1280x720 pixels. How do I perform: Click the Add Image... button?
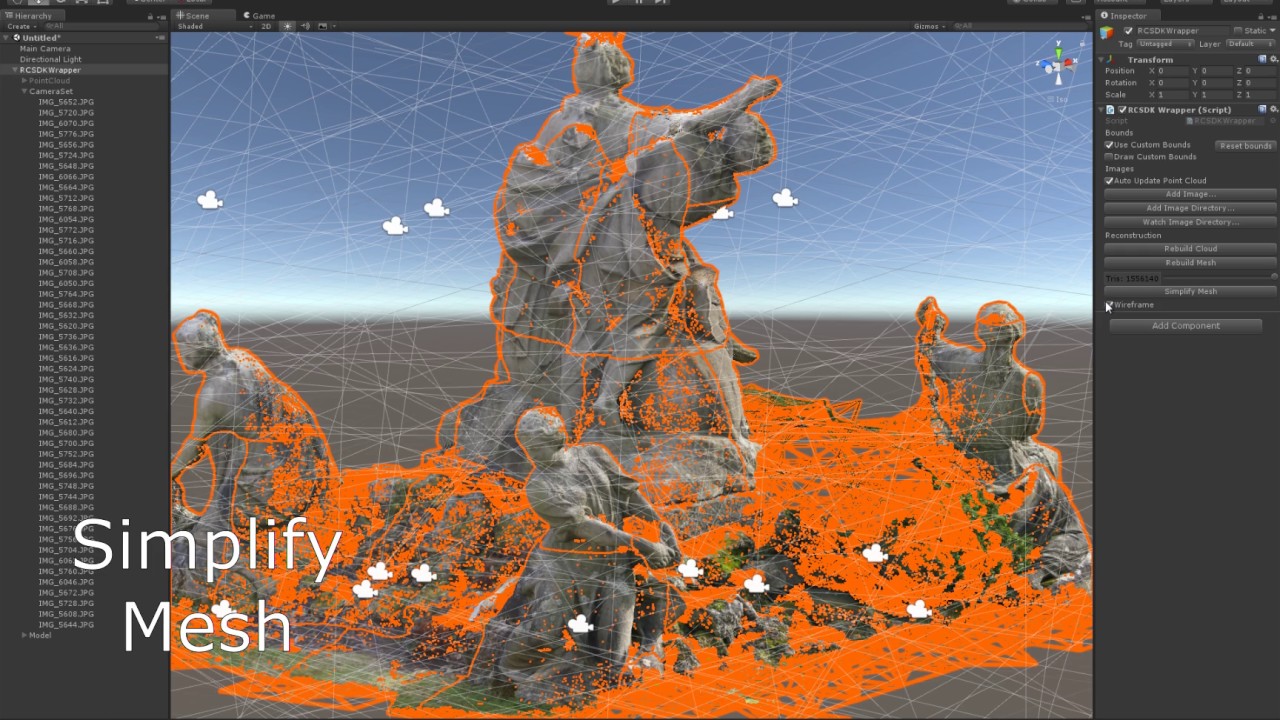coord(1190,194)
